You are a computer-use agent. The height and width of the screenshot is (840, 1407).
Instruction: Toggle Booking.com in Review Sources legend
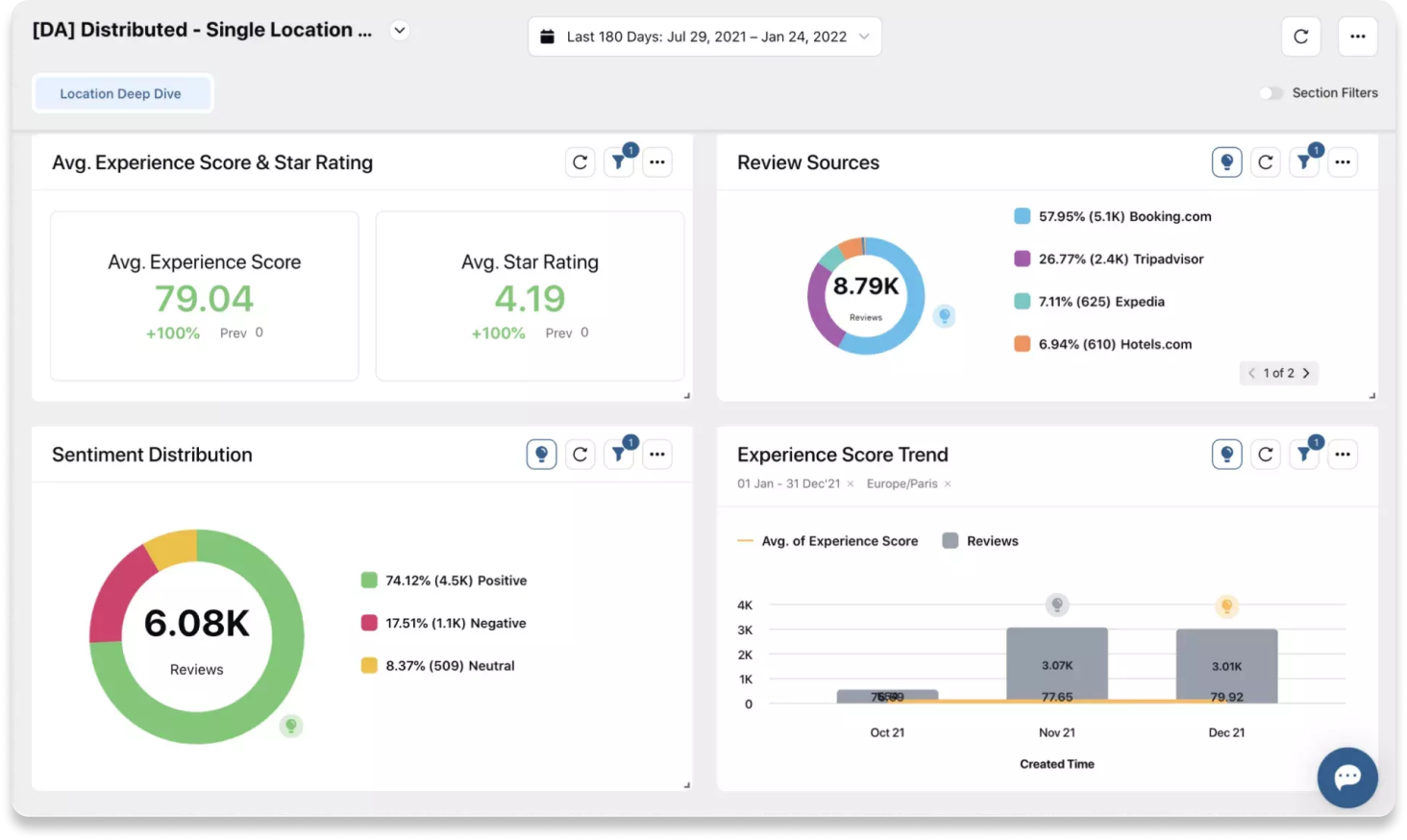click(x=1113, y=216)
